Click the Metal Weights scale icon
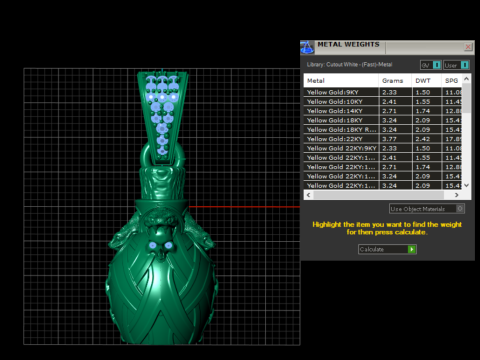This screenshot has width=480, height=360. (307, 47)
